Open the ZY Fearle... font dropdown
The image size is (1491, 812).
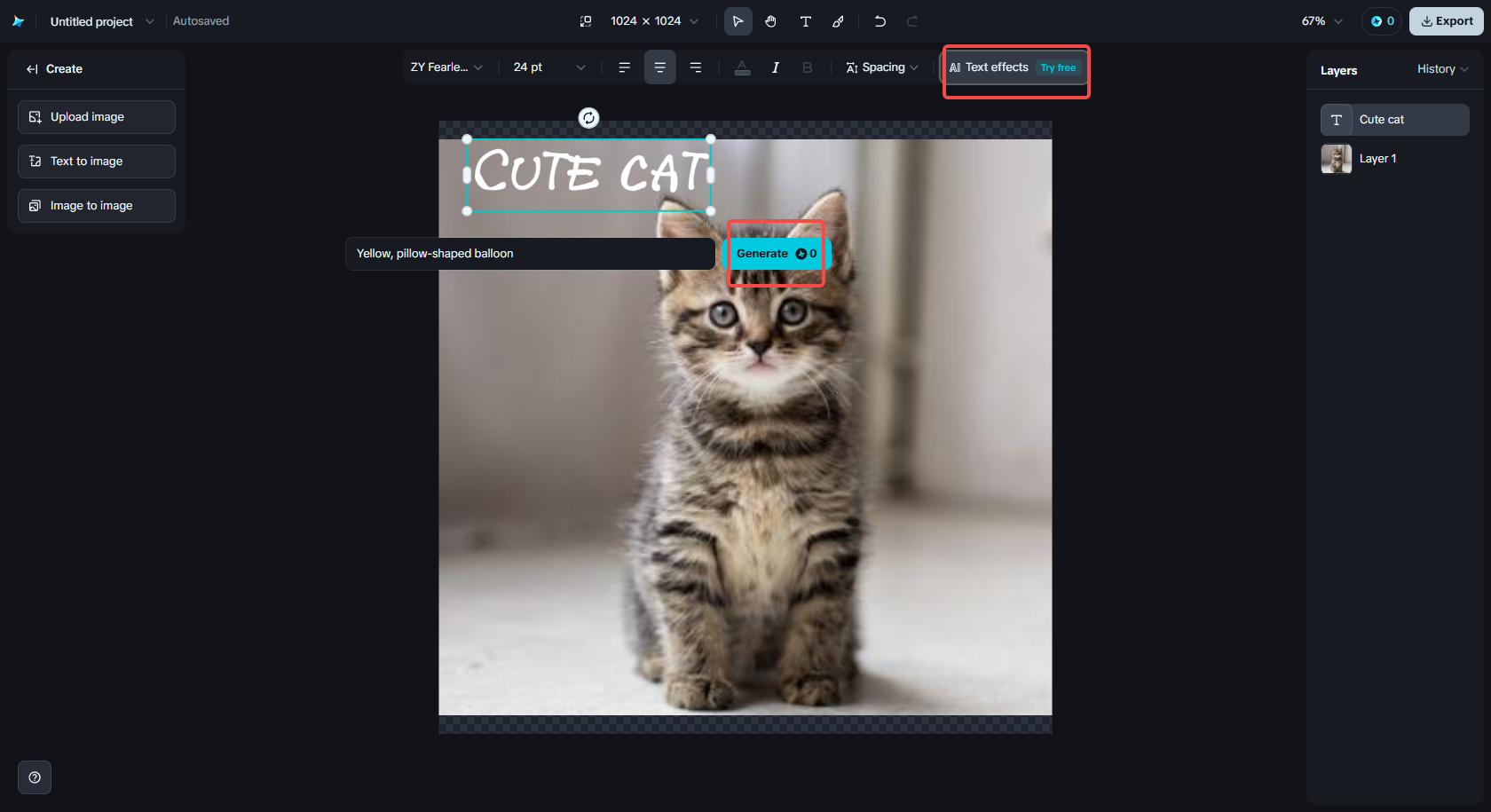(x=446, y=67)
